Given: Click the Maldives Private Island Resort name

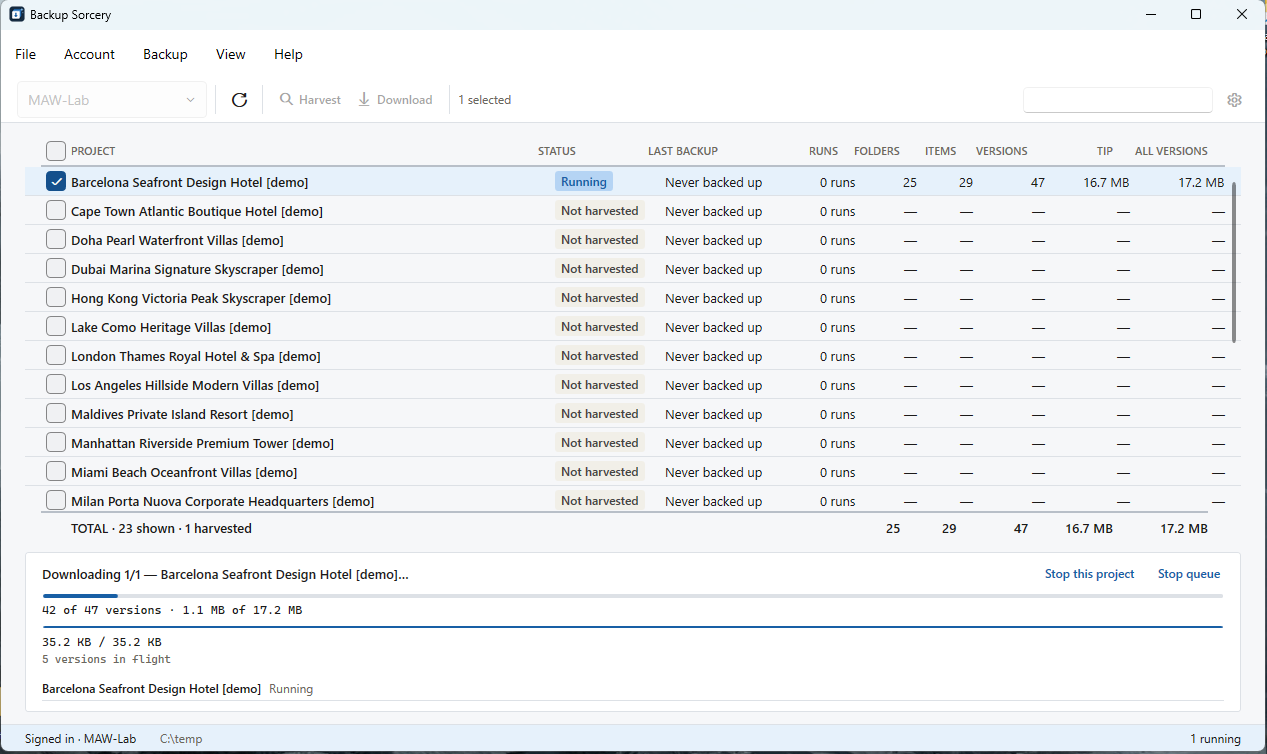Looking at the screenshot, I should 182,414.
